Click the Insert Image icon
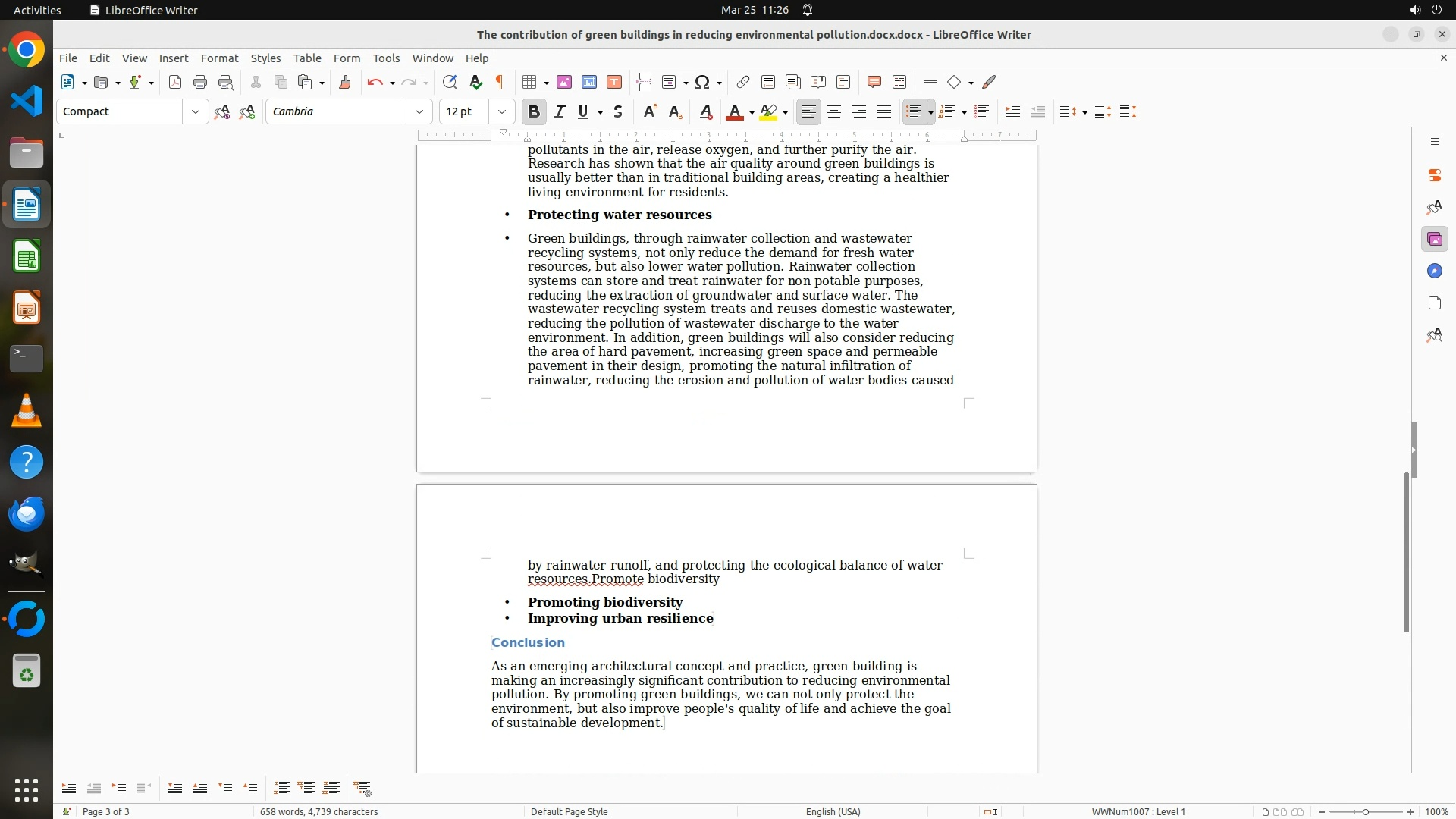Screen dimensions: 1456x819 click(564, 83)
